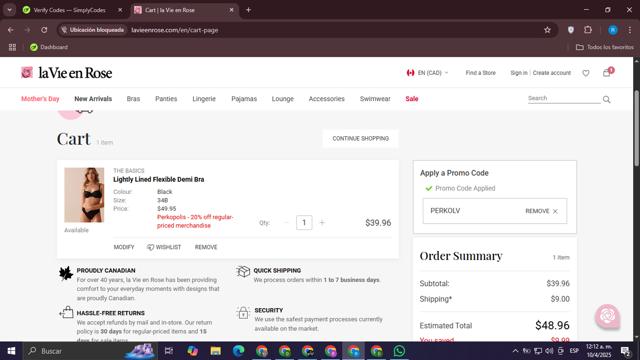Open Lightly Lined Flexible Demi Bra link

point(159,179)
